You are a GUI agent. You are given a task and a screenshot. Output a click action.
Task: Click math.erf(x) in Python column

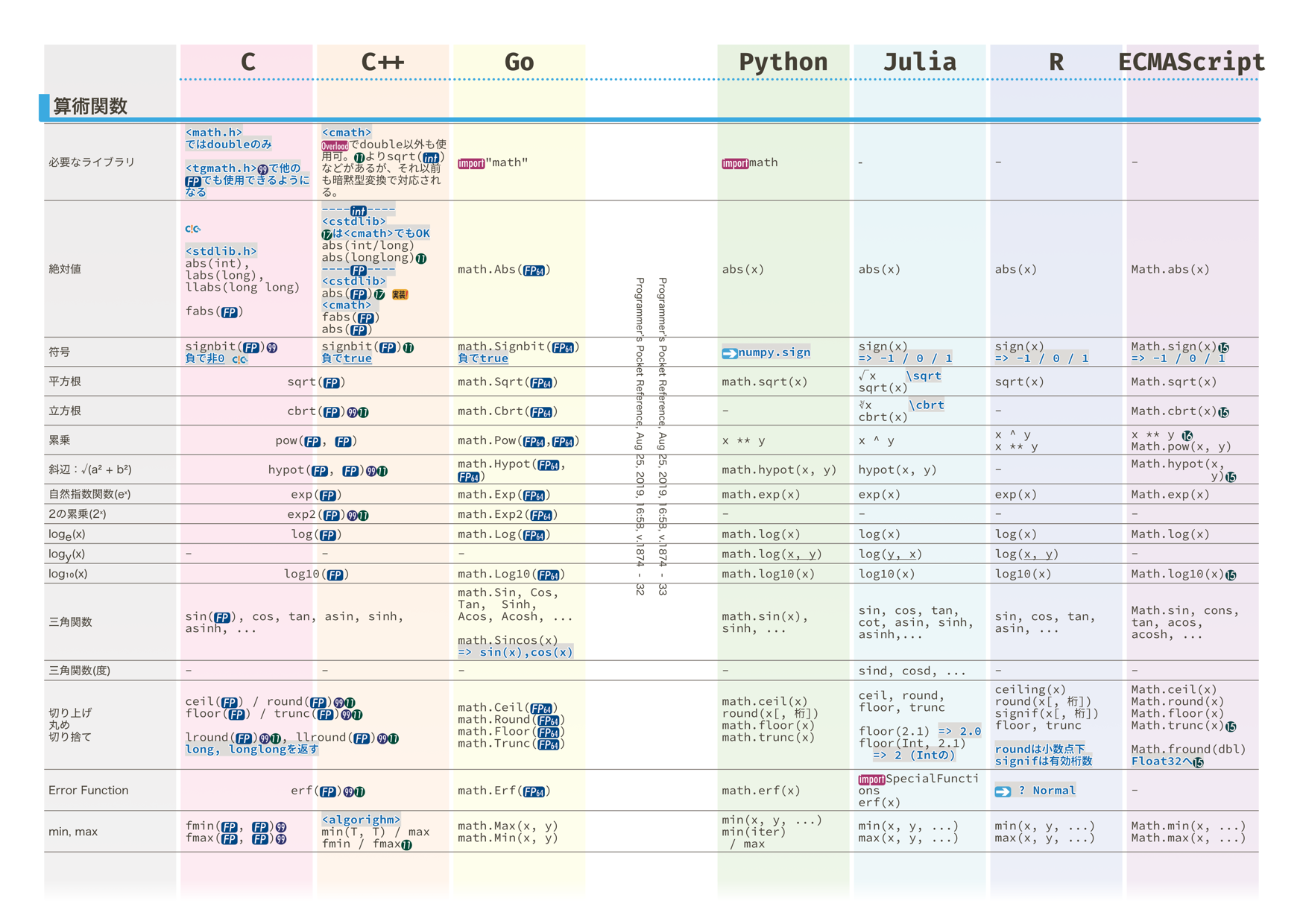pyautogui.click(x=761, y=791)
